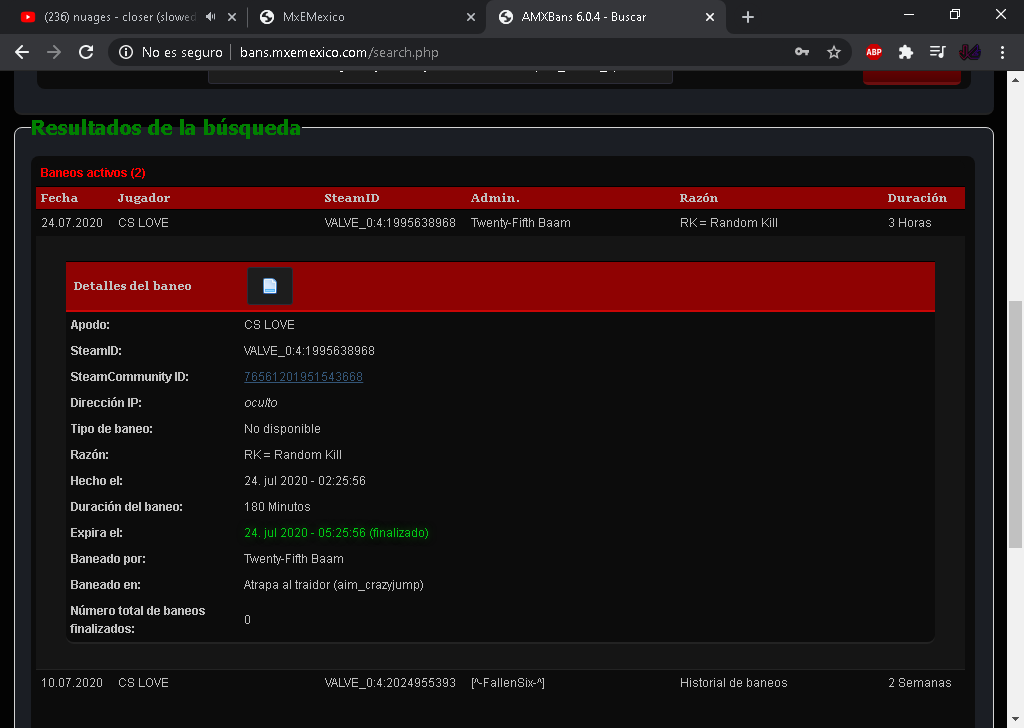
Task: Click the '2 Semanas' duration cell
Action: pos(920,683)
